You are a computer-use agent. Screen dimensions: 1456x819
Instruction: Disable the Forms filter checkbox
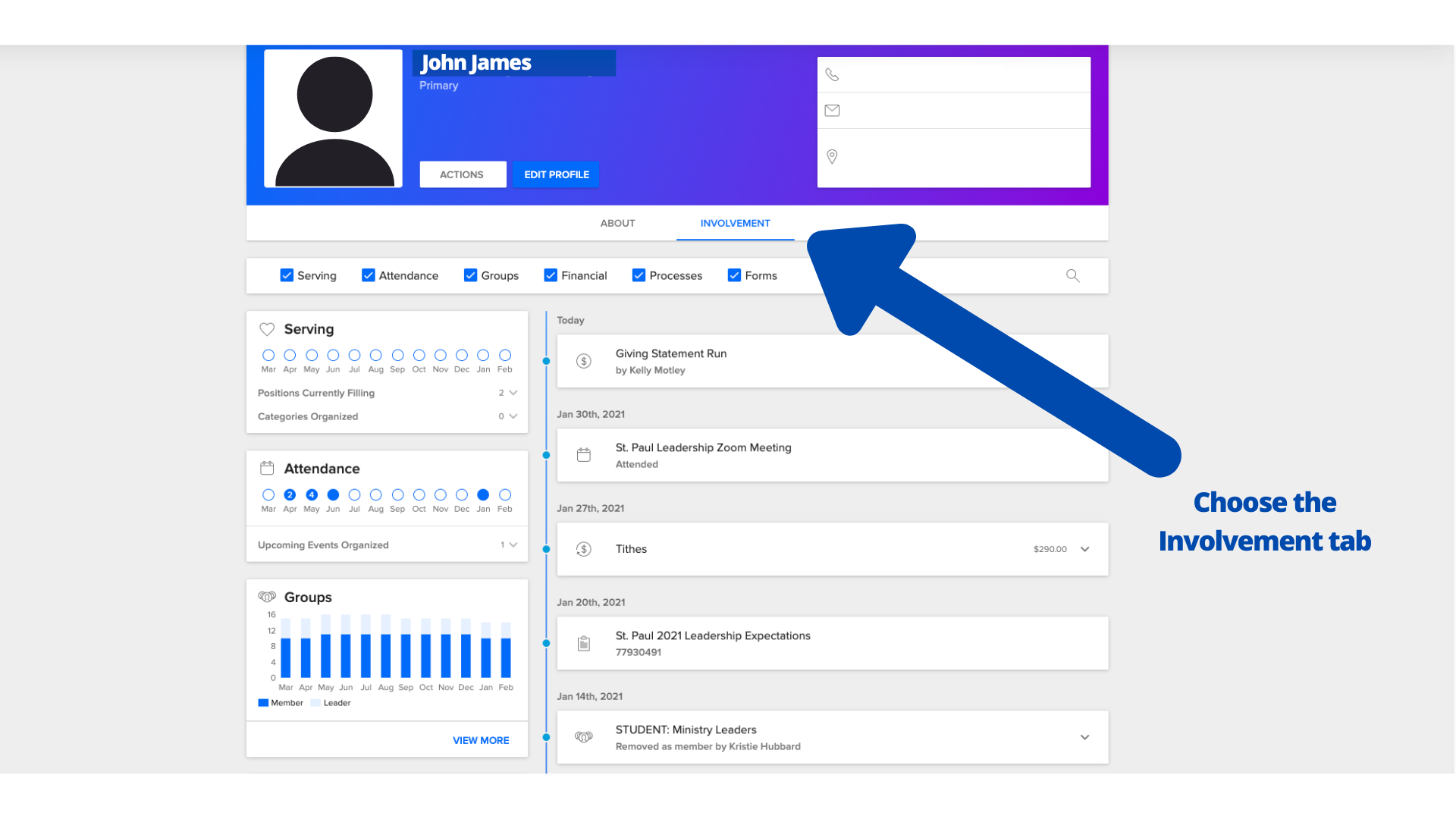click(734, 275)
